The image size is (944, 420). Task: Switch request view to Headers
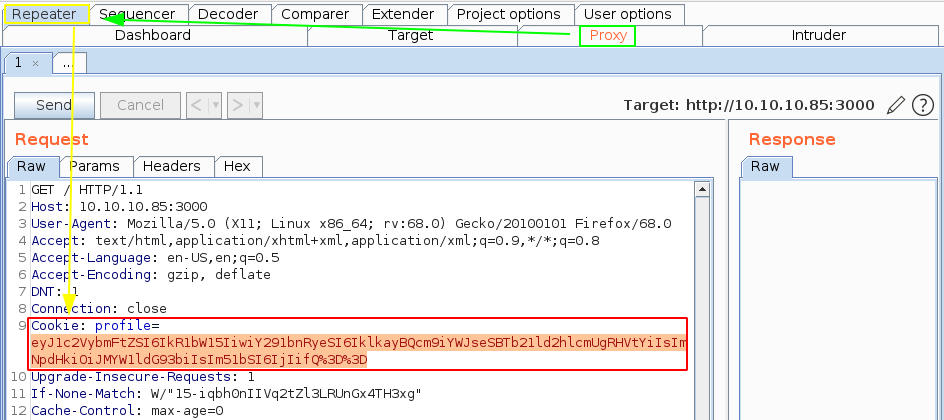171,166
